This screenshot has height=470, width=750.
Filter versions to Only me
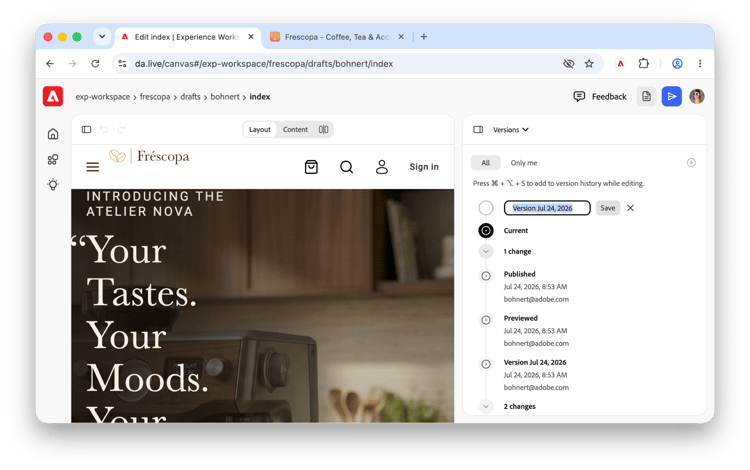point(524,163)
